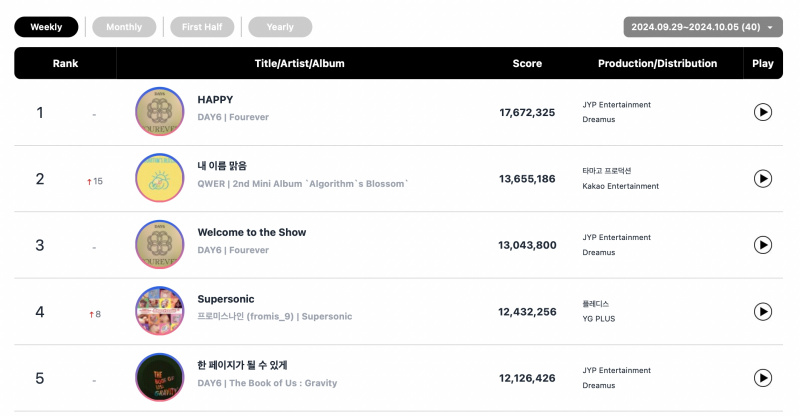
Task: Open the QWER artist and album link
Action: 303,184
